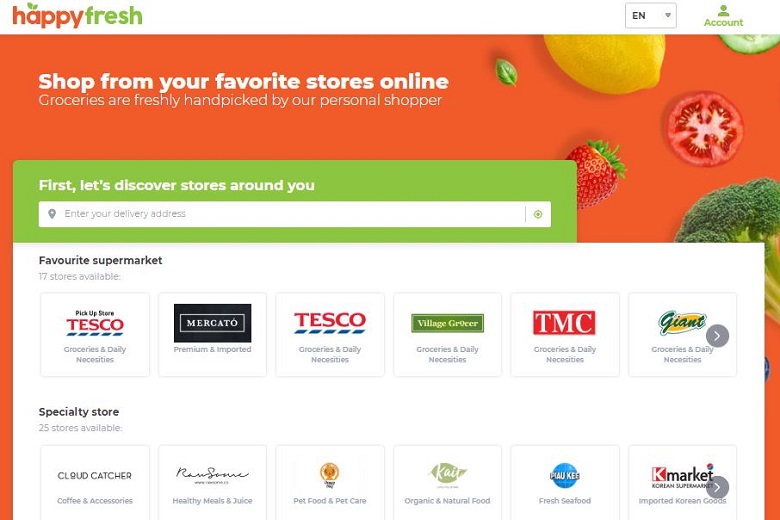
Task: Show next Specialty store arrow
Action: coord(717,488)
